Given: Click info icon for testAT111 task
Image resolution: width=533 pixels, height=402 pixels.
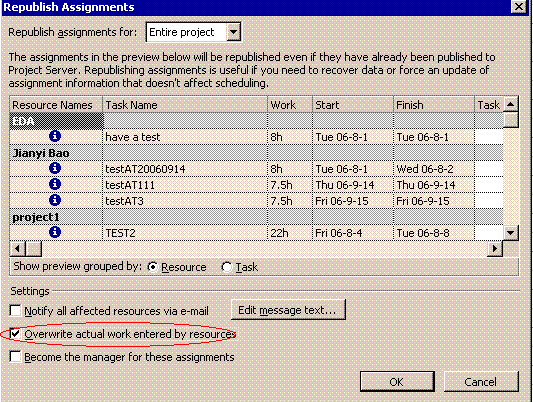Looking at the screenshot, I should click(x=55, y=184).
